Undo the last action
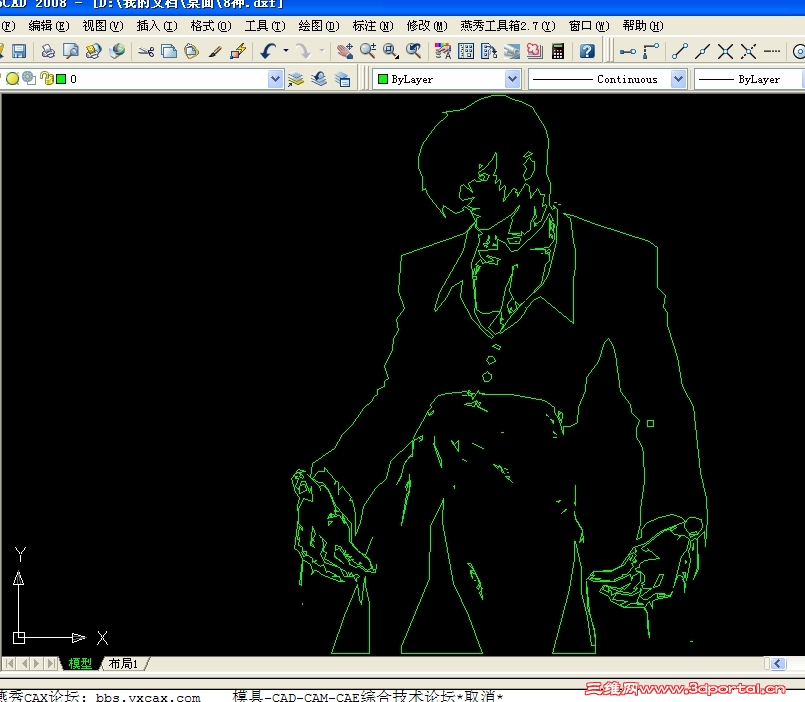Image resolution: width=805 pixels, height=702 pixels. [269, 51]
